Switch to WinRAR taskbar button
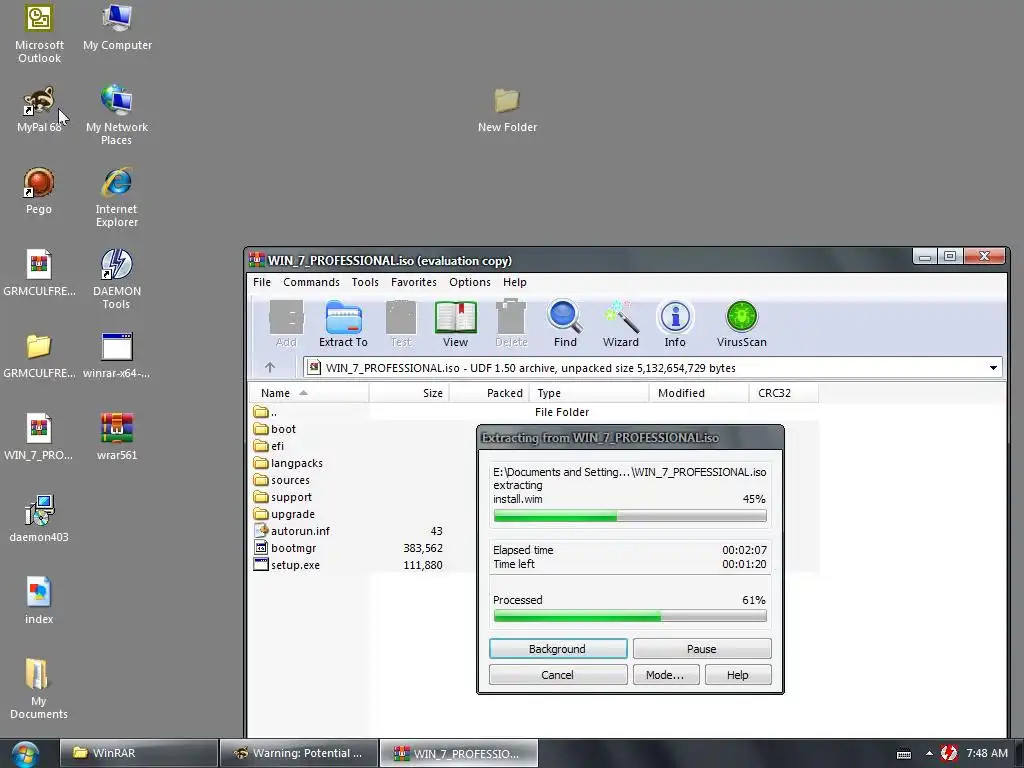1024x768 pixels. coord(139,753)
